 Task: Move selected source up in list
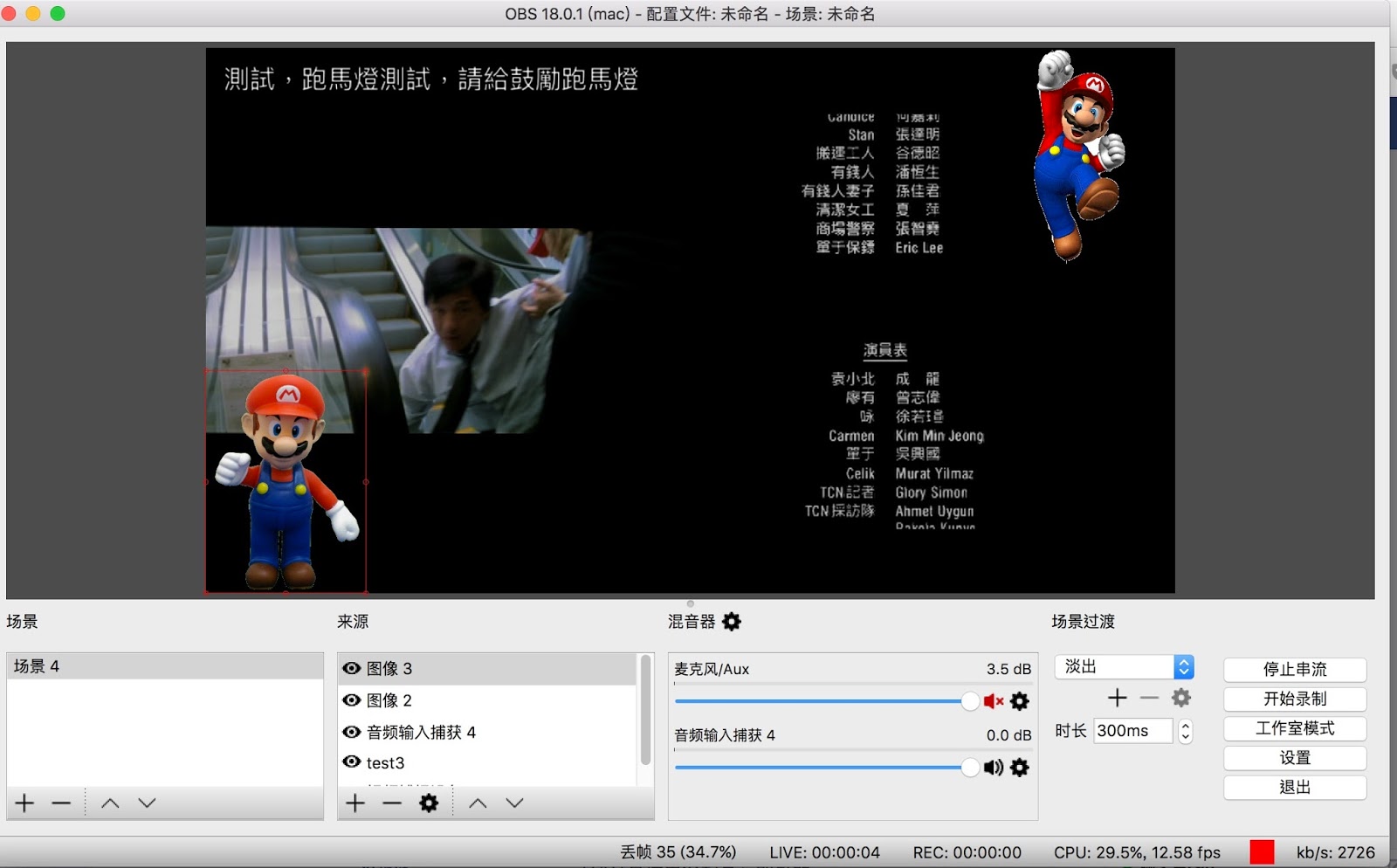coord(478,803)
